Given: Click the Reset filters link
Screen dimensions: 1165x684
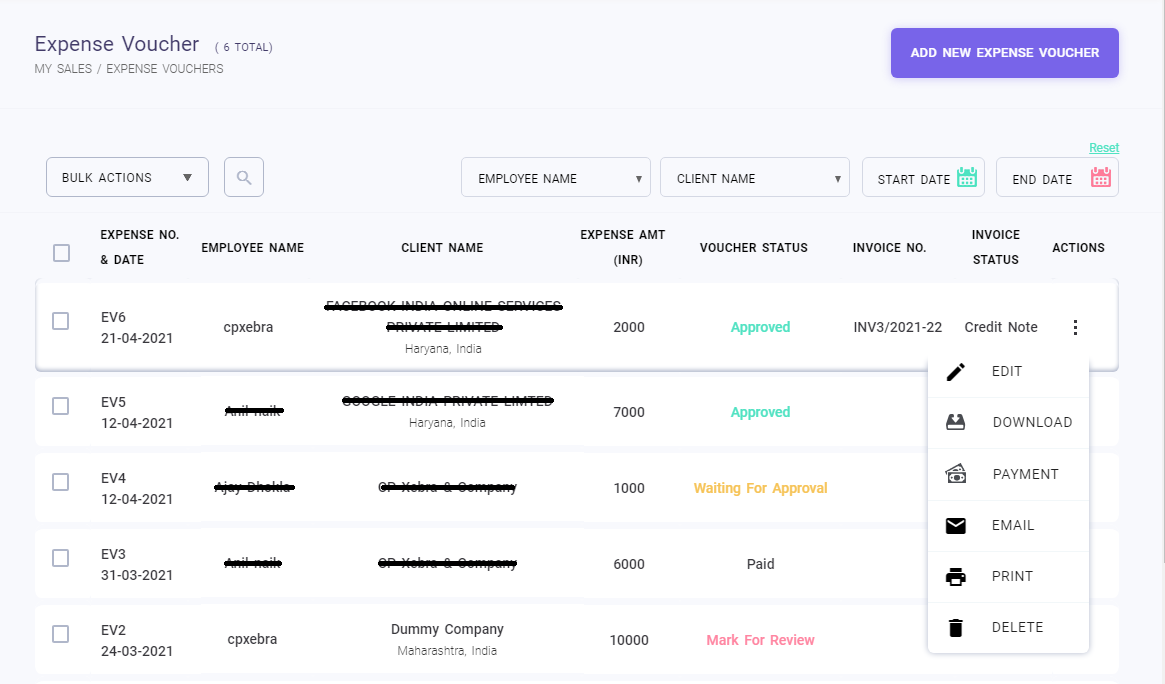Looking at the screenshot, I should click(x=1103, y=148).
